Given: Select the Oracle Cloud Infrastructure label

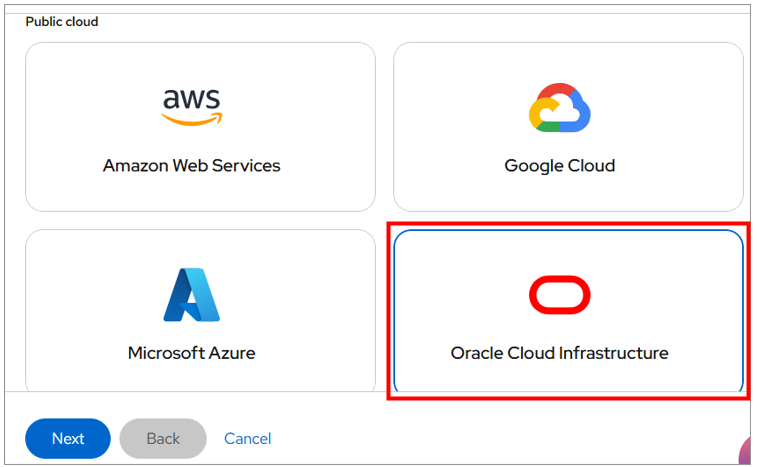Looking at the screenshot, I should (x=559, y=353).
